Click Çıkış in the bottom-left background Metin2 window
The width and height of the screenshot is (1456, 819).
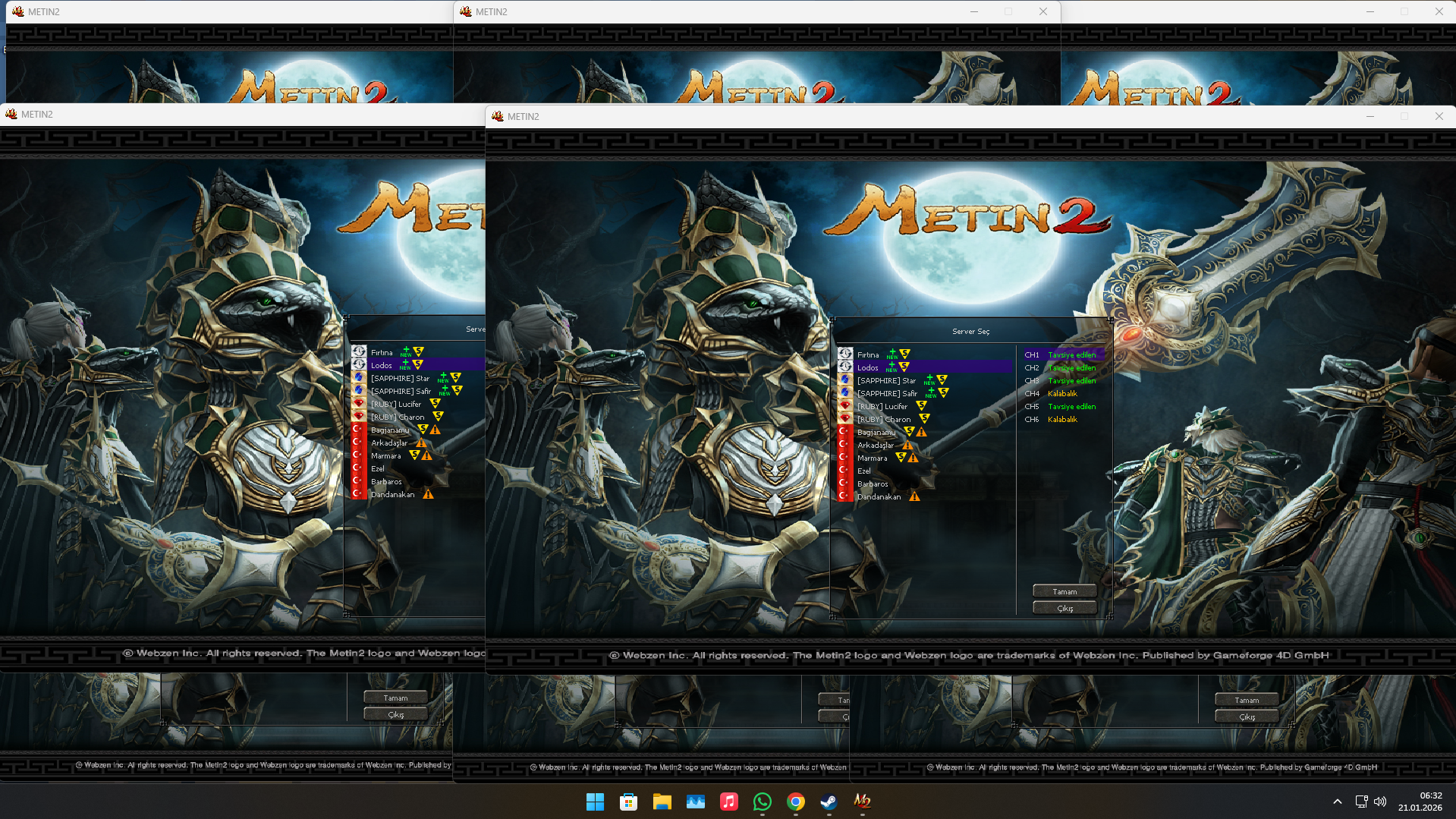(x=395, y=714)
